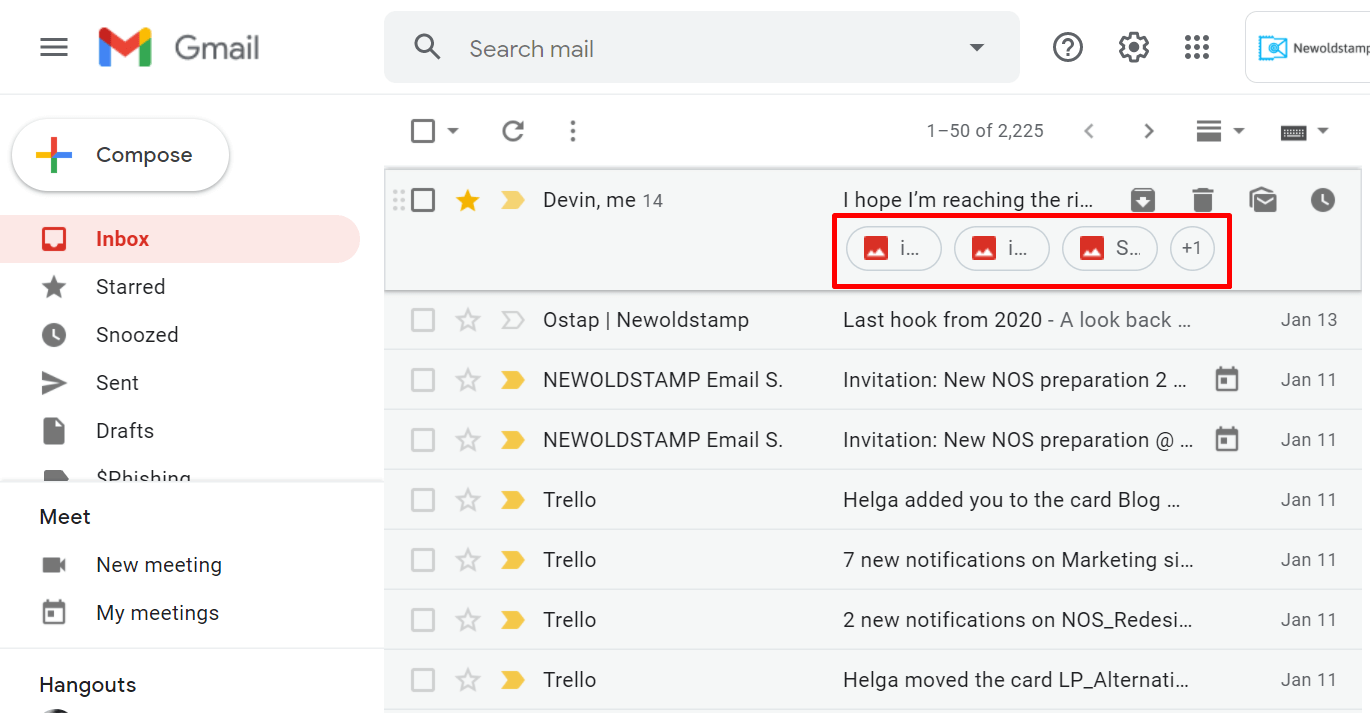1370x713 pixels.
Task: Unstar the starred Devin email
Action: pos(467,200)
